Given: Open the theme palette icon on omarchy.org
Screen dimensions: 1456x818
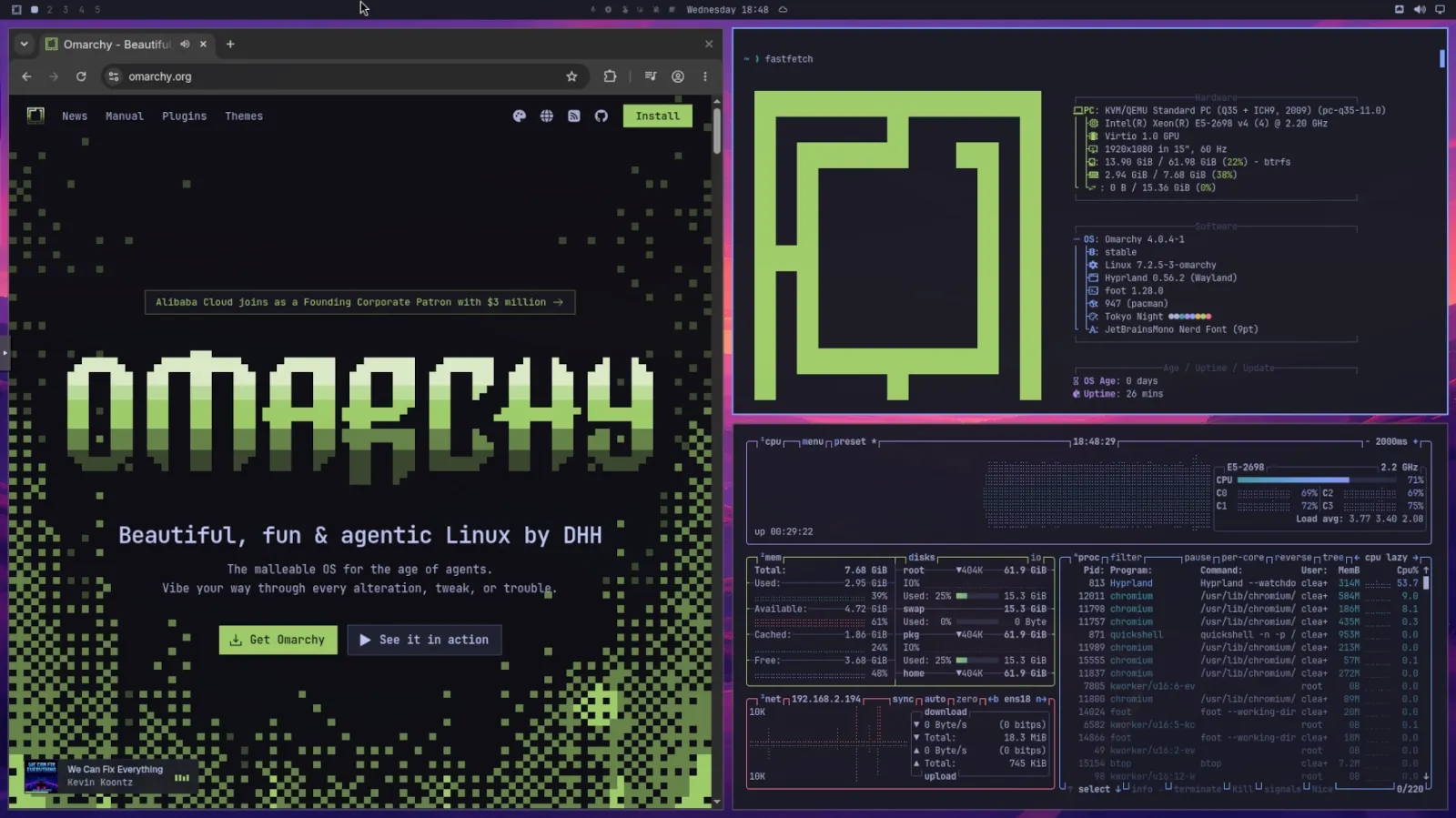Looking at the screenshot, I should pos(520,116).
